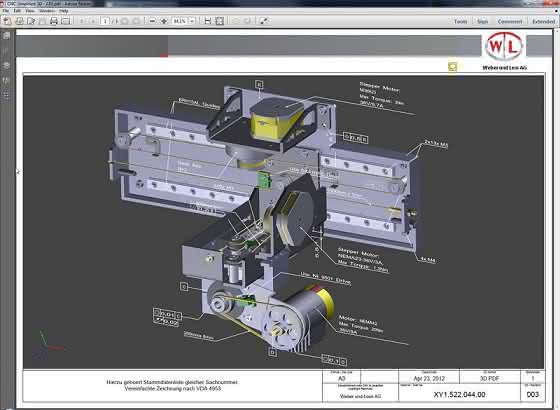Click the page number field
Screen dimensions: 560x410
pyautogui.click(x=105, y=21)
